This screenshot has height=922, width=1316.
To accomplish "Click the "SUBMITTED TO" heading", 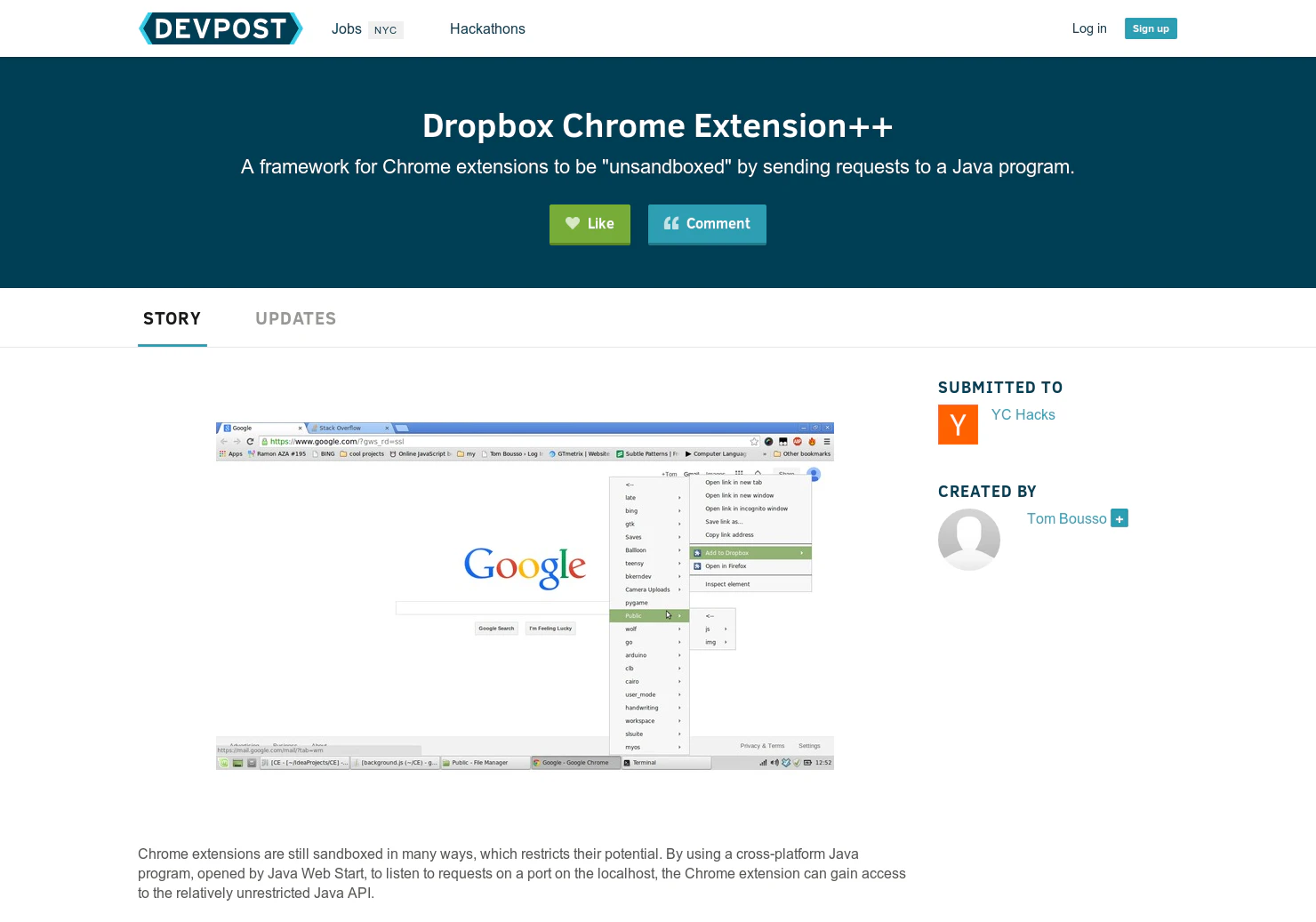I will point(1000,388).
